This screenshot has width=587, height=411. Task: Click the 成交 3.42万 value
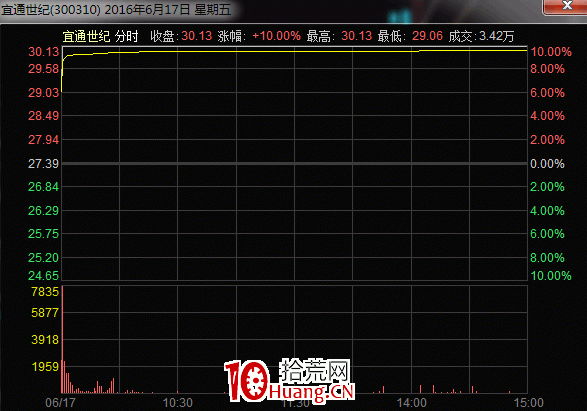[481, 36]
